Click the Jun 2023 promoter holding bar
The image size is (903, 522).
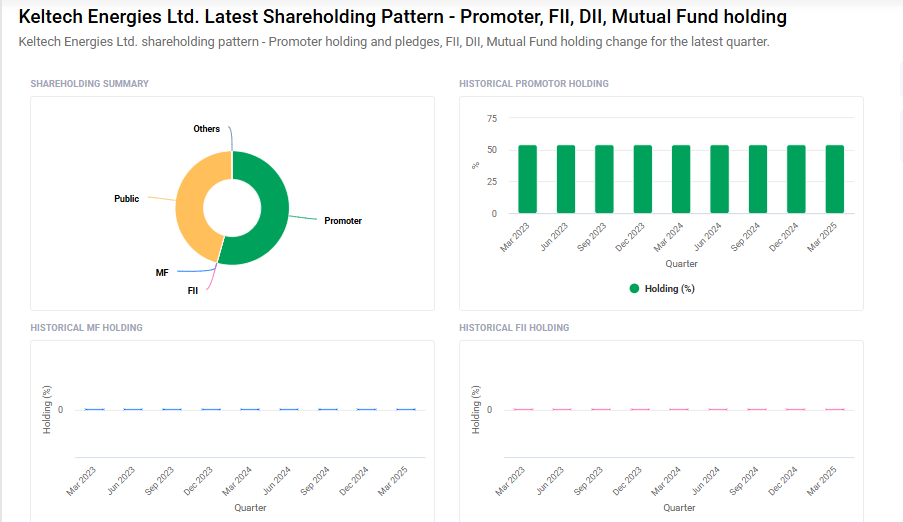pos(566,179)
